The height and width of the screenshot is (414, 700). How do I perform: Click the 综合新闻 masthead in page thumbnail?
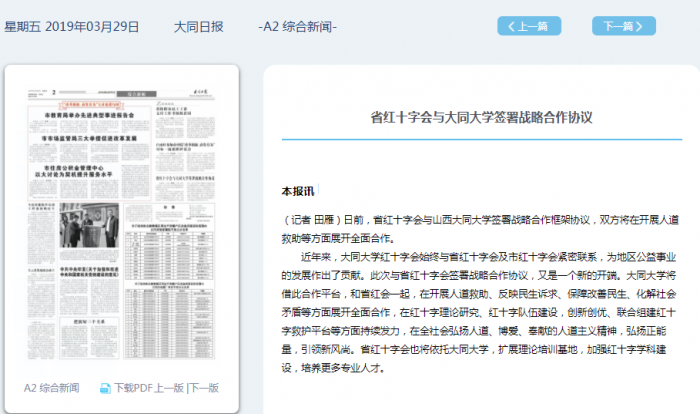click(137, 94)
